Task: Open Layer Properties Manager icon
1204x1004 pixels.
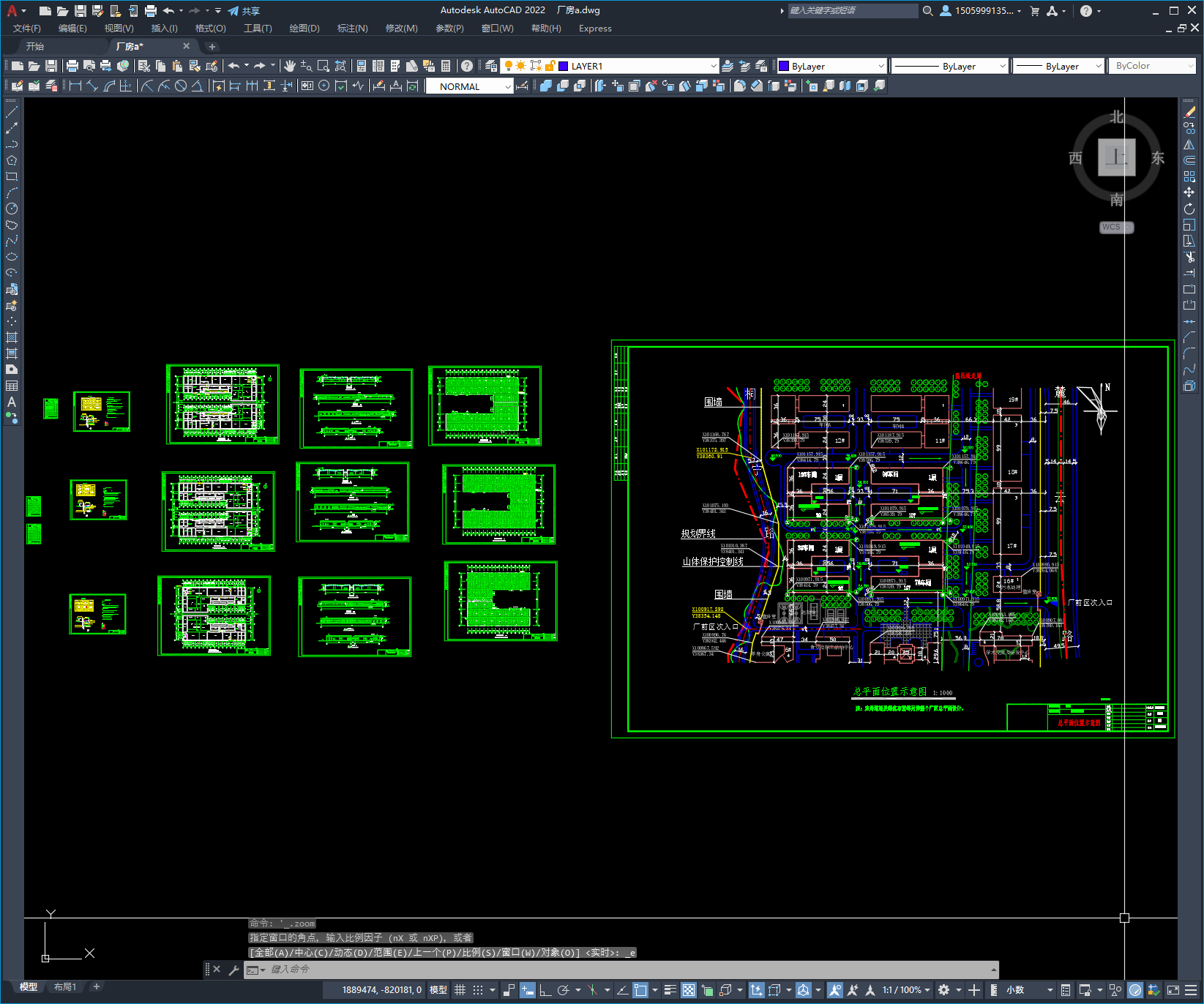Action: [x=491, y=66]
